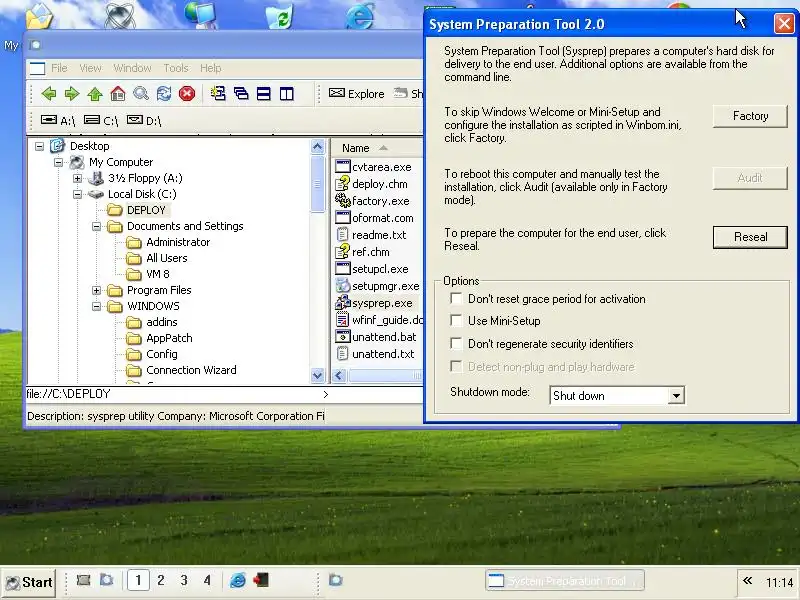The height and width of the screenshot is (600, 800).
Task: Collapse the Local Disk (C:) node
Action: click(x=78, y=194)
